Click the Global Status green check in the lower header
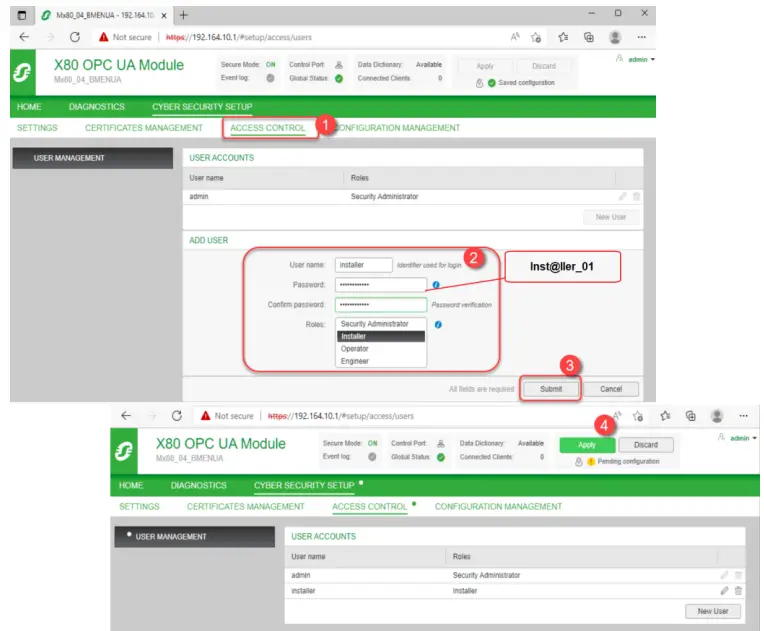 click(x=441, y=457)
